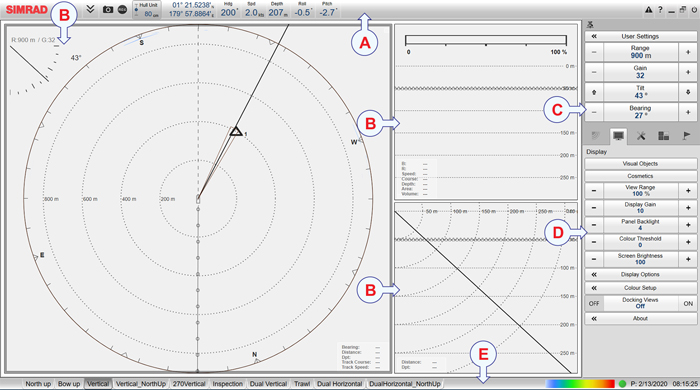Click the pin icon above User Settings
Image resolution: width=700 pixels, height=390 pixels.
pyautogui.click(x=590, y=25)
